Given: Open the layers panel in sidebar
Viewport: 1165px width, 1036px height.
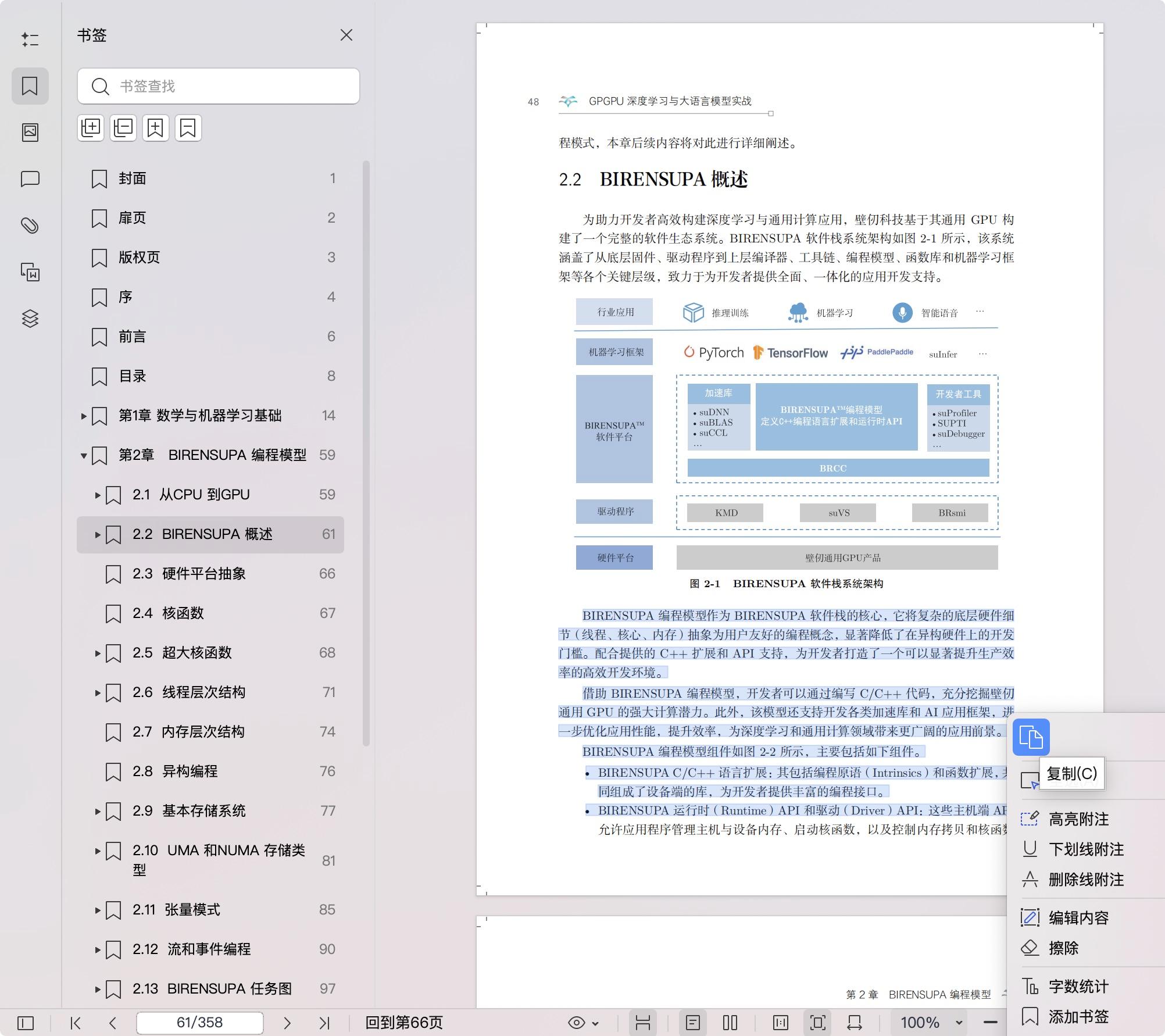Looking at the screenshot, I should tap(30, 319).
